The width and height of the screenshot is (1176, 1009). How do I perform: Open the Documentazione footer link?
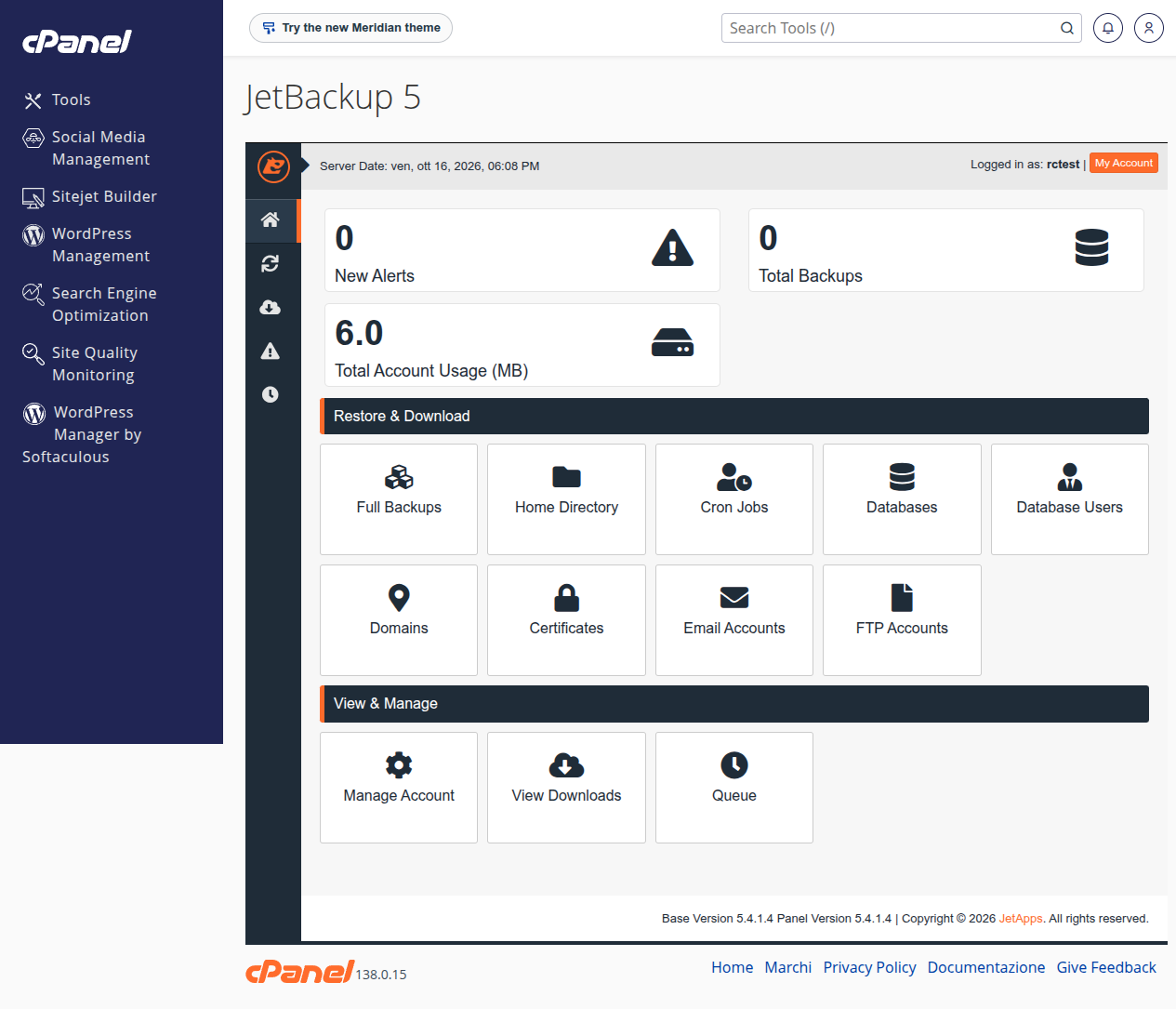coord(986,967)
